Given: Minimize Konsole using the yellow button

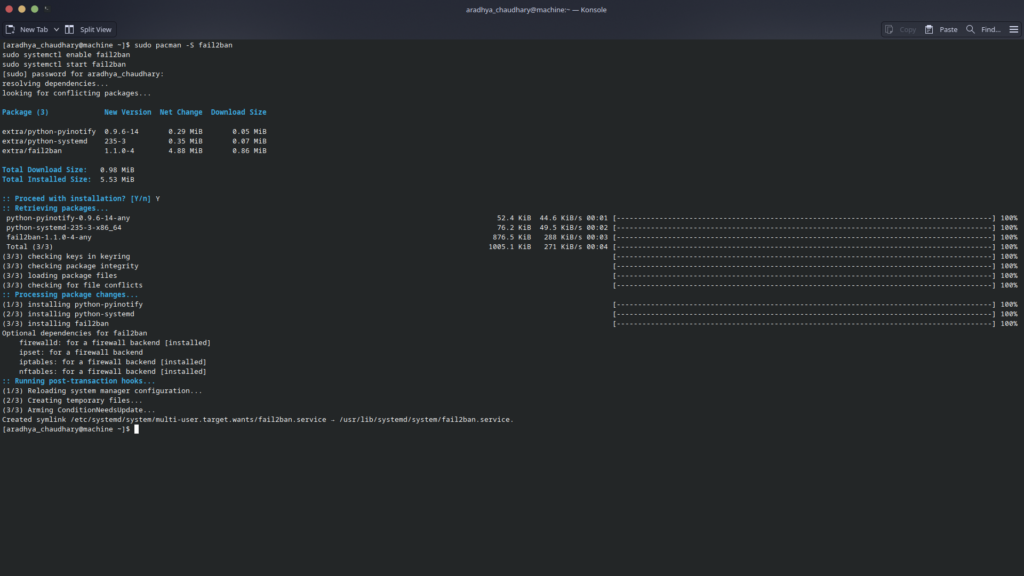Looking at the screenshot, I should tap(22, 9).
